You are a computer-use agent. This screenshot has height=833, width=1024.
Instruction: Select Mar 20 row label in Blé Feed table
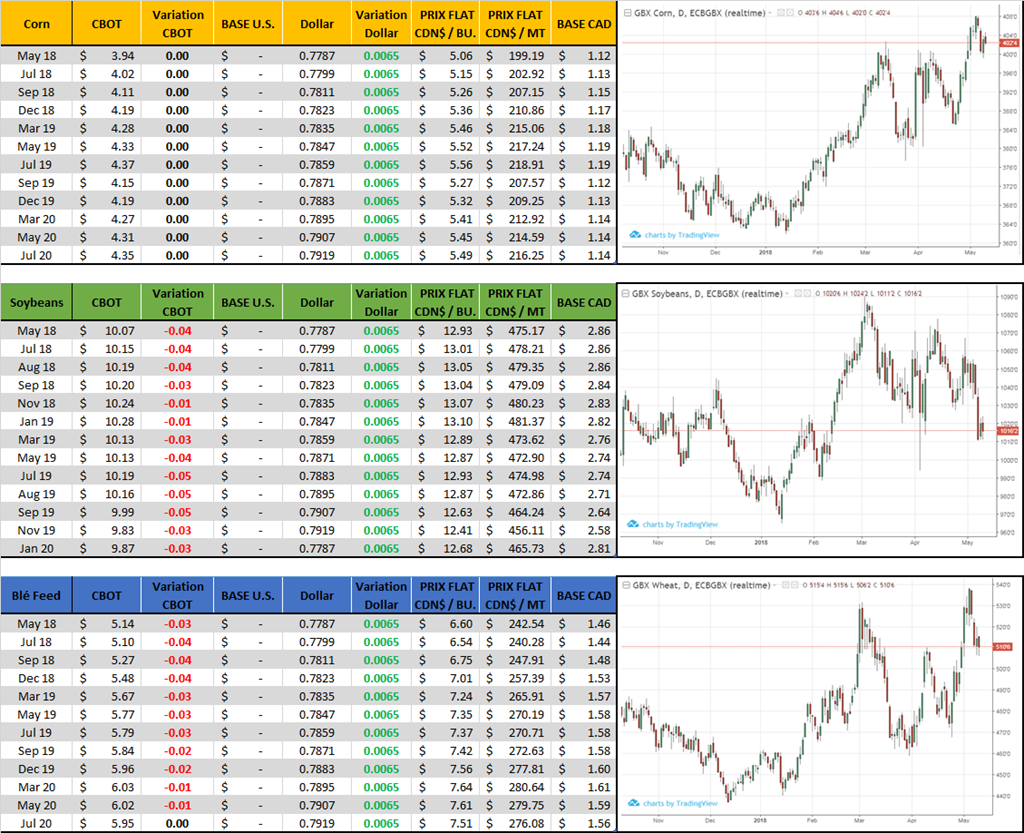tap(37, 787)
